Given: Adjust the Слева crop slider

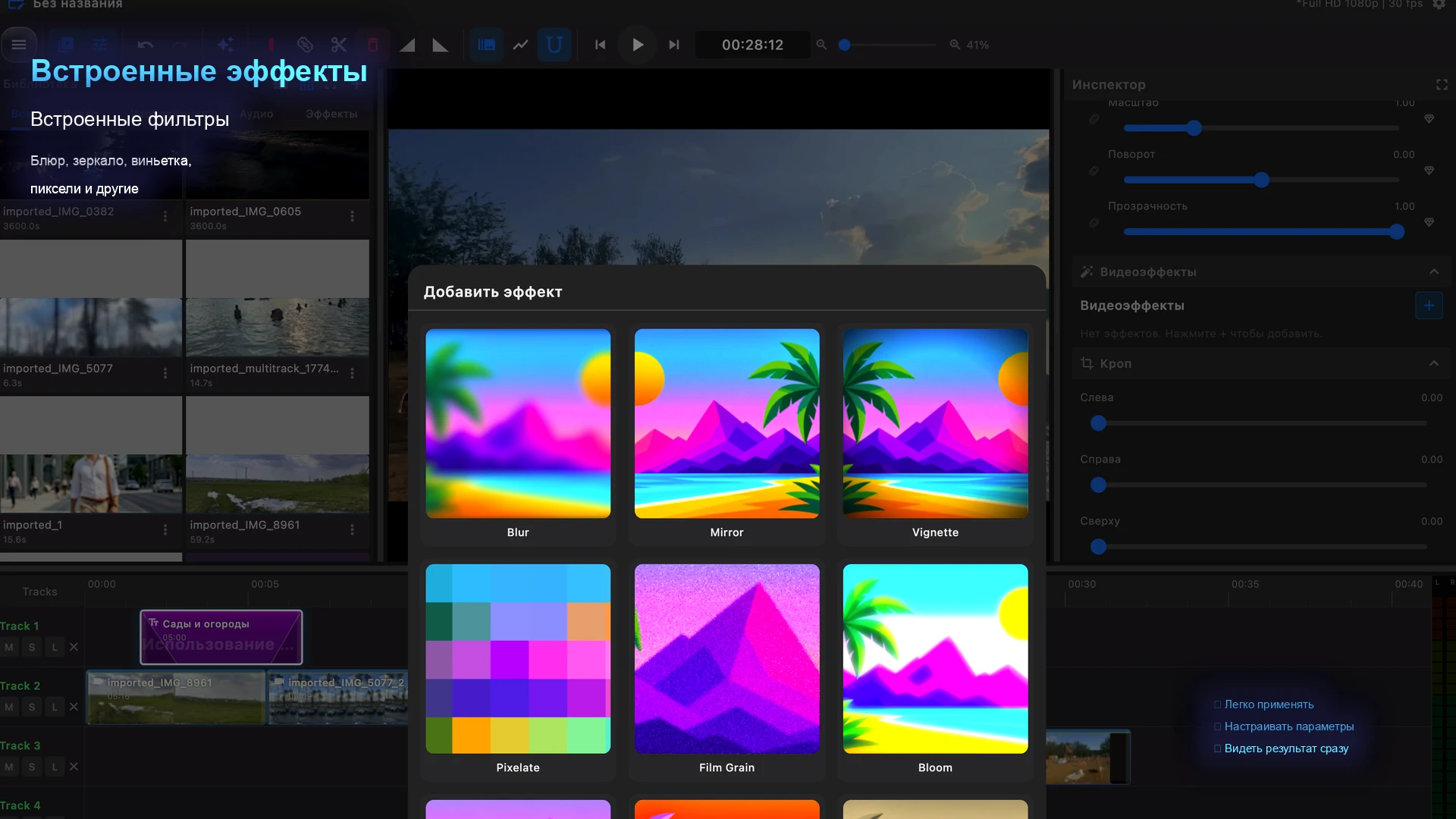Looking at the screenshot, I should pos(1259,423).
